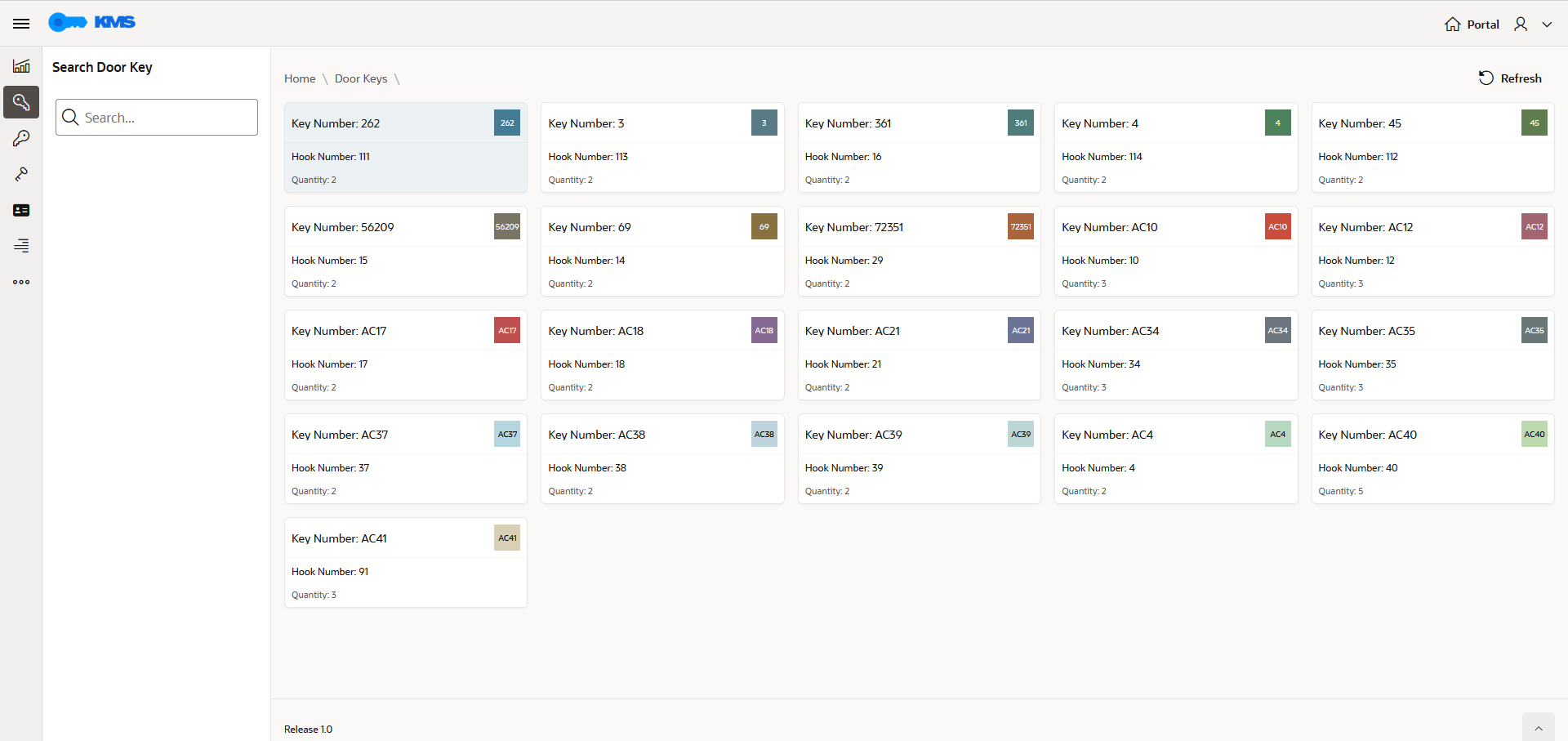Open the three-dots more icon in sidebar
1568x741 pixels.
coord(21,282)
